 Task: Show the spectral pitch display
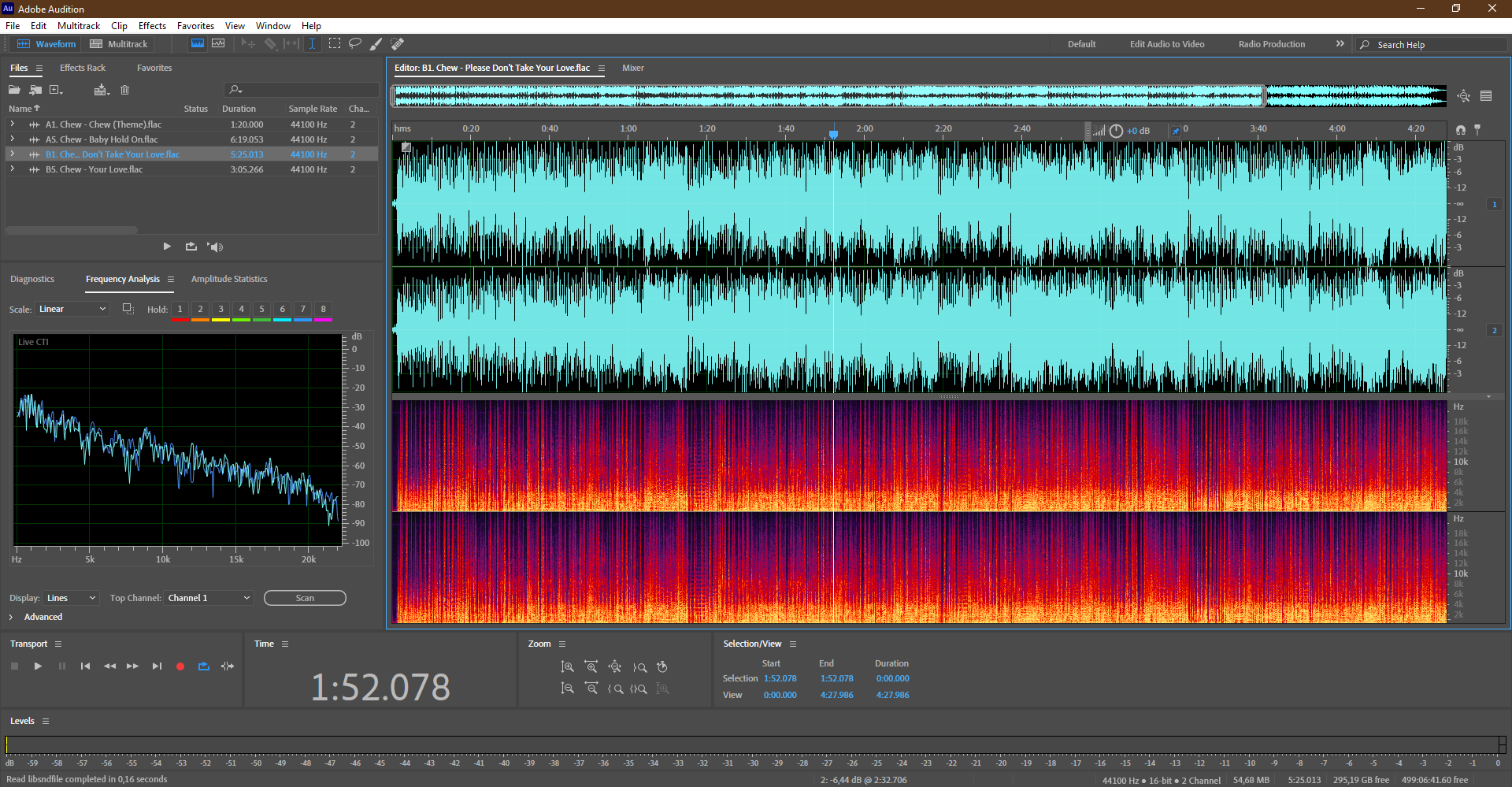(218, 43)
